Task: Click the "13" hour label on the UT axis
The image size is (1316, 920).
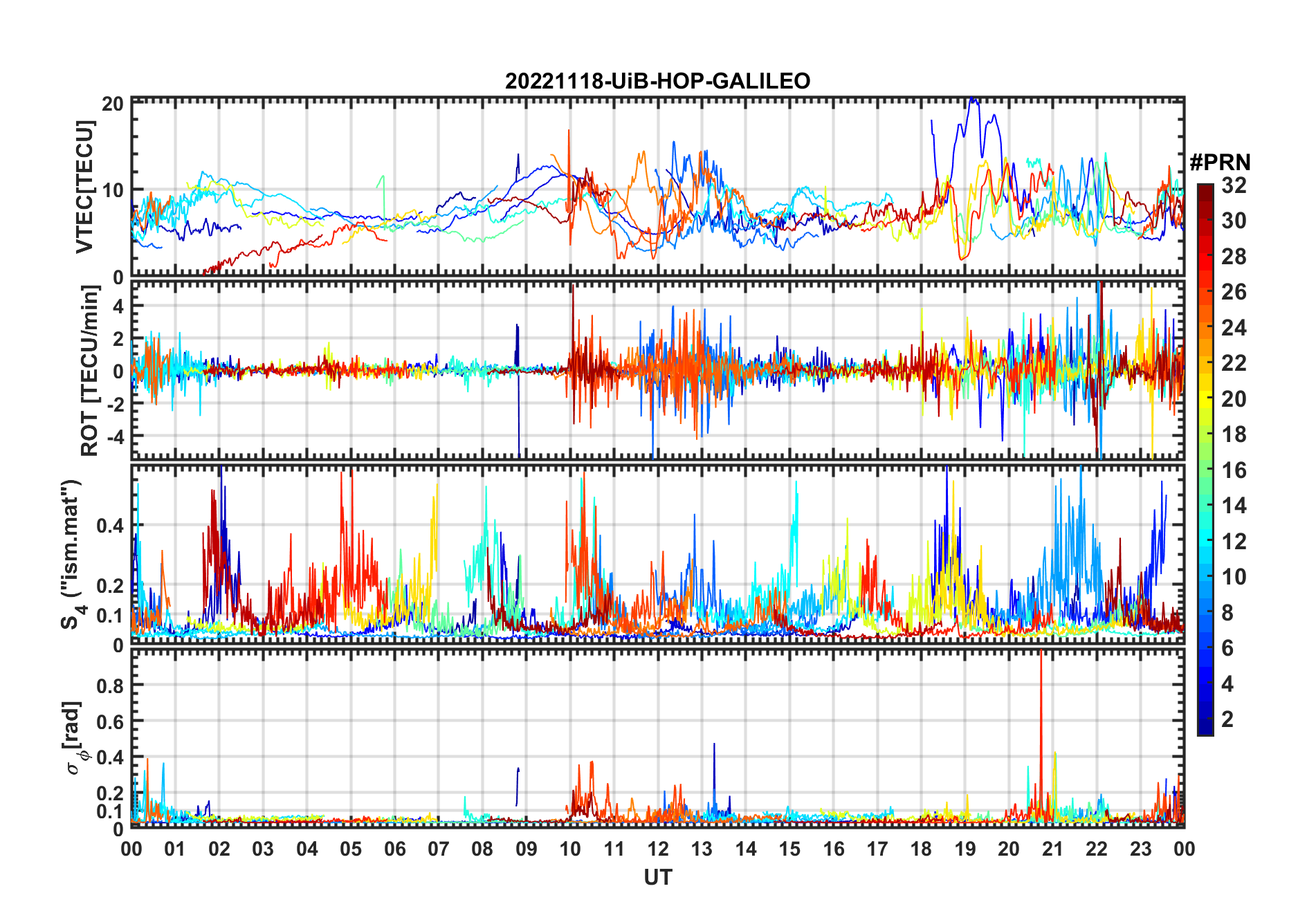Action: click(x=702, y=849)
